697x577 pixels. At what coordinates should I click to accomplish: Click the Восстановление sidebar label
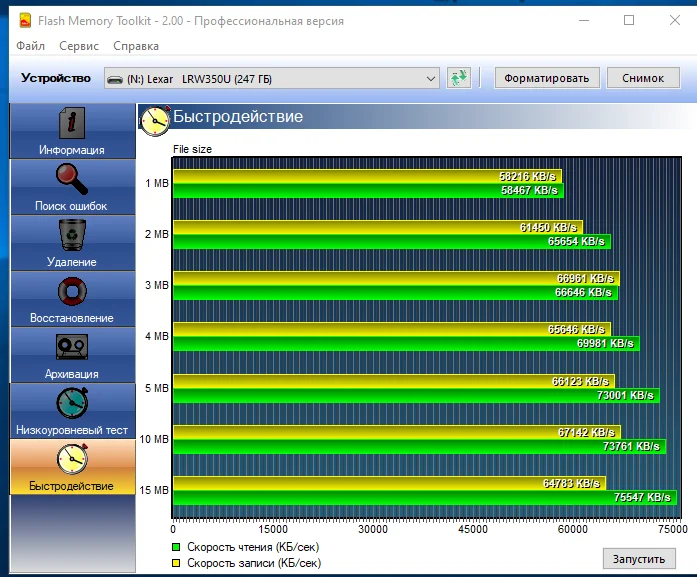(x=72, y=318)
